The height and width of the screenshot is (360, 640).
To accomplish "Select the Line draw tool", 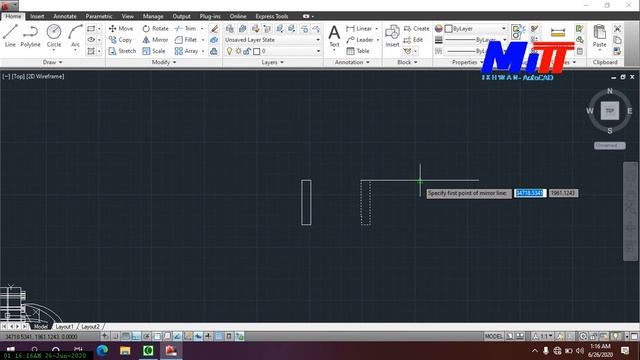I will pyautogui.click(x=10, y=36).
